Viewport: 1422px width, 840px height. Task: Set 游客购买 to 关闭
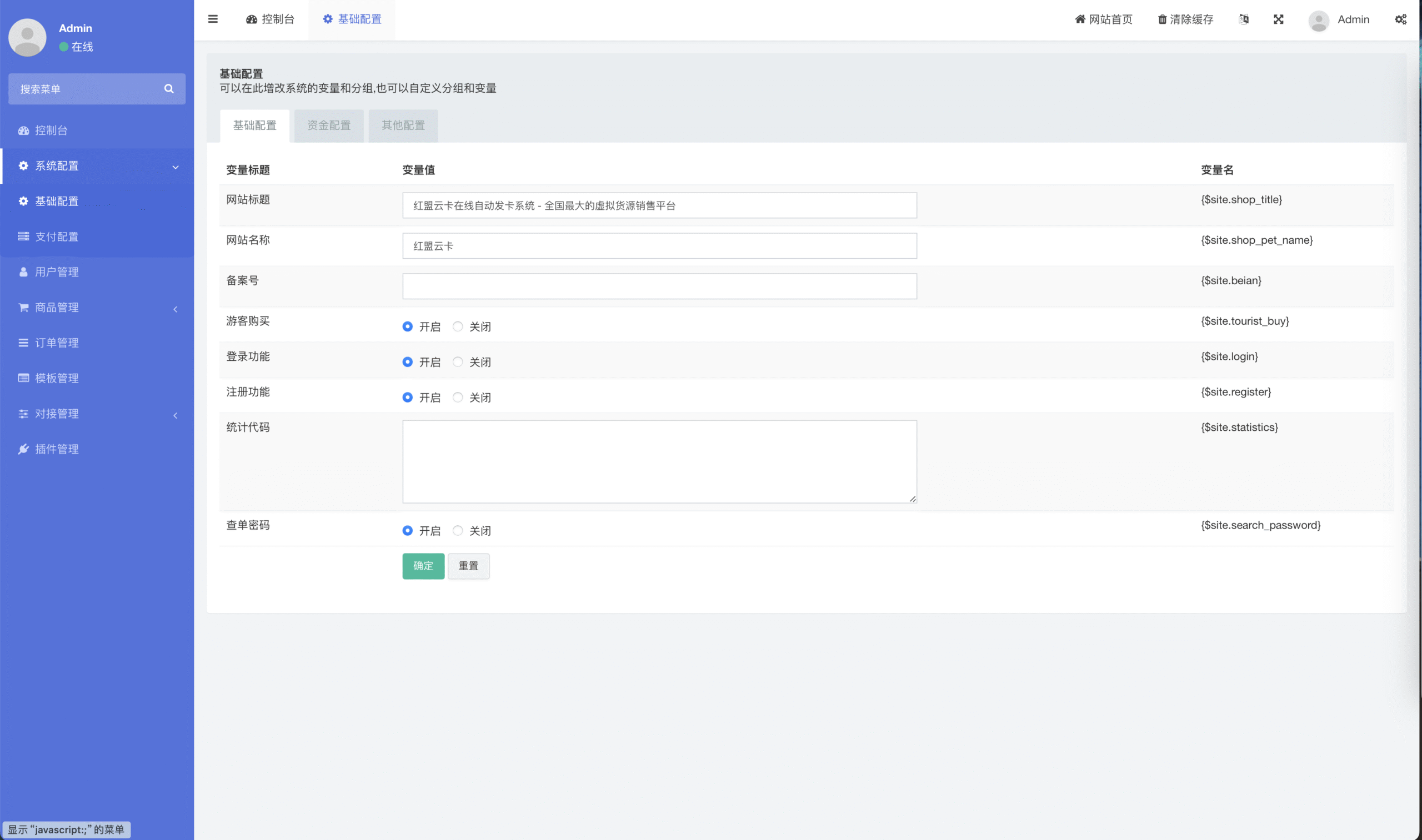458,326
